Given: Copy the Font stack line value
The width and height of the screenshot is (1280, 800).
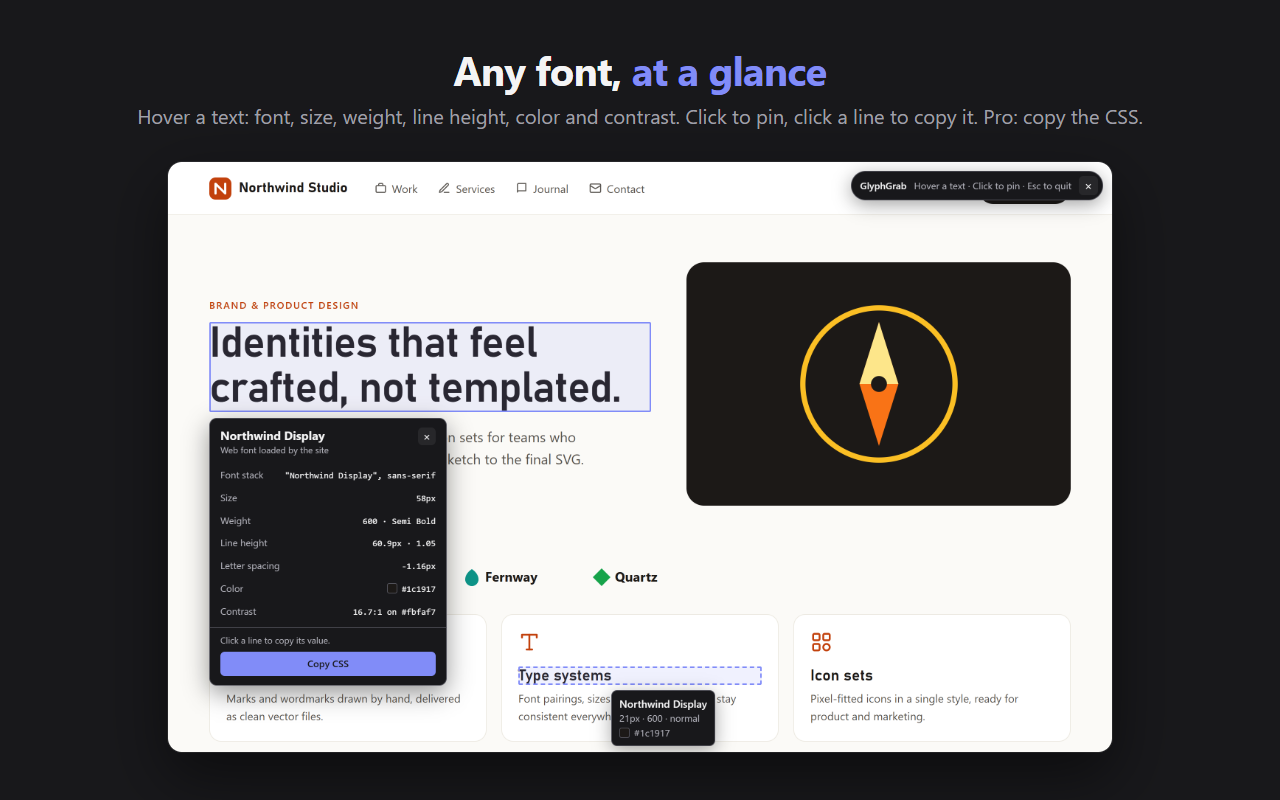Looking at the screenshot, I should coord(328,475).
